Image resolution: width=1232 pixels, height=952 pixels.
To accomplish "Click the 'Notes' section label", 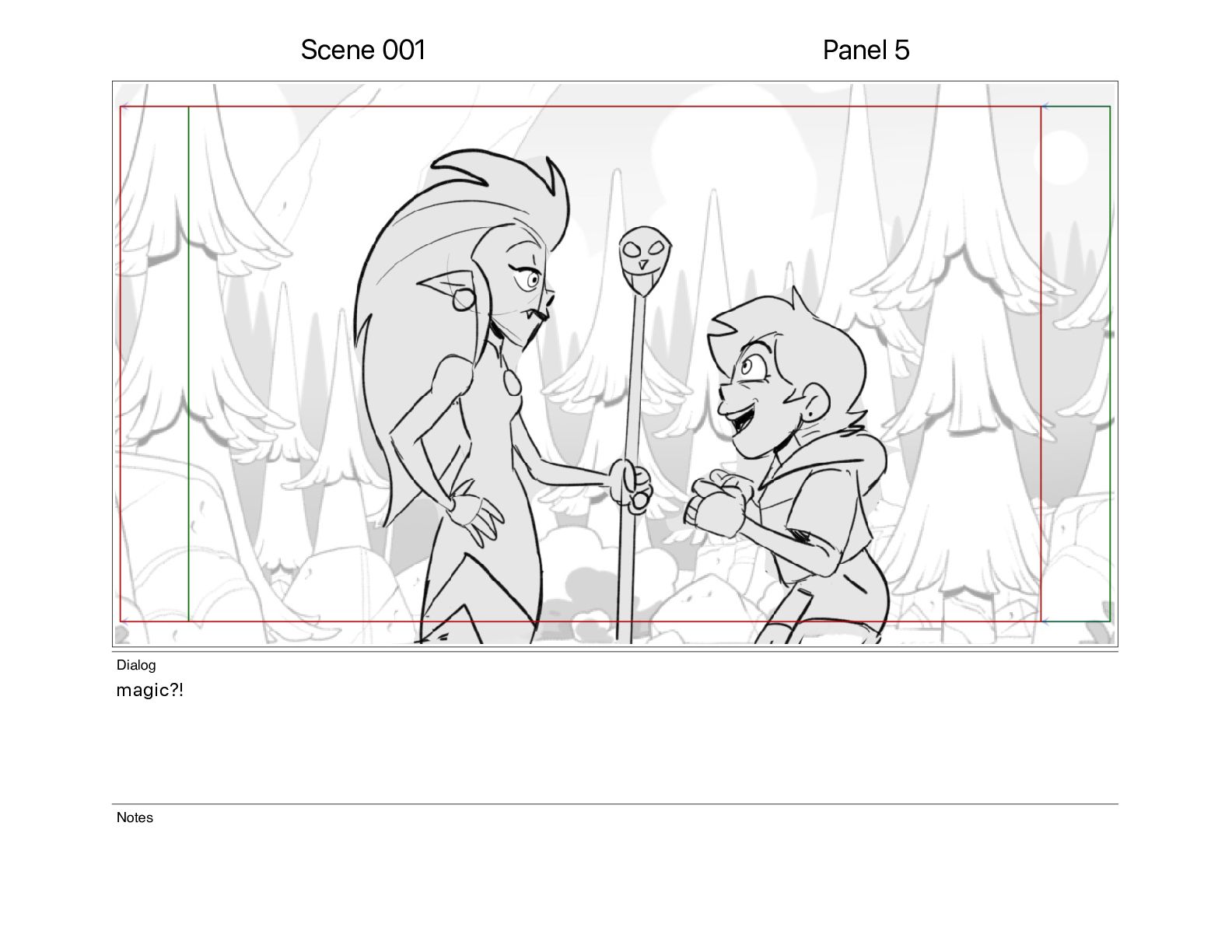I will point(135,817).
